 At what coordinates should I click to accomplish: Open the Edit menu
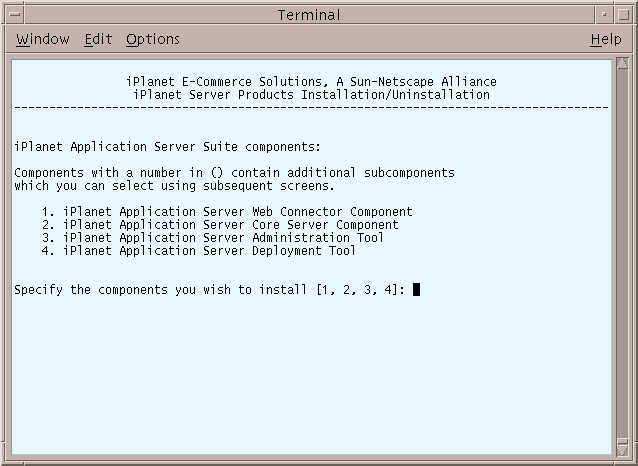98,39
